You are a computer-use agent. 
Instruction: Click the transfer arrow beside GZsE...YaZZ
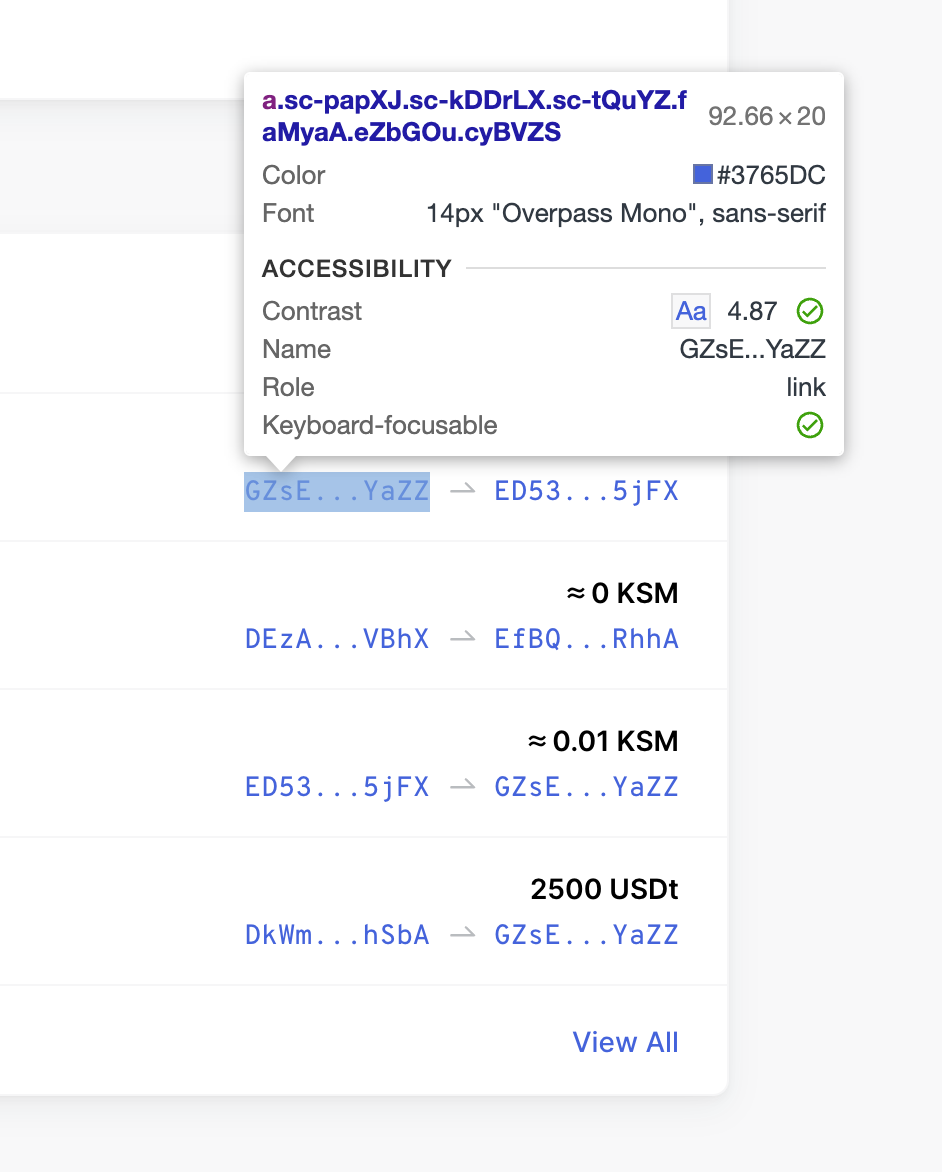(462, 490)
